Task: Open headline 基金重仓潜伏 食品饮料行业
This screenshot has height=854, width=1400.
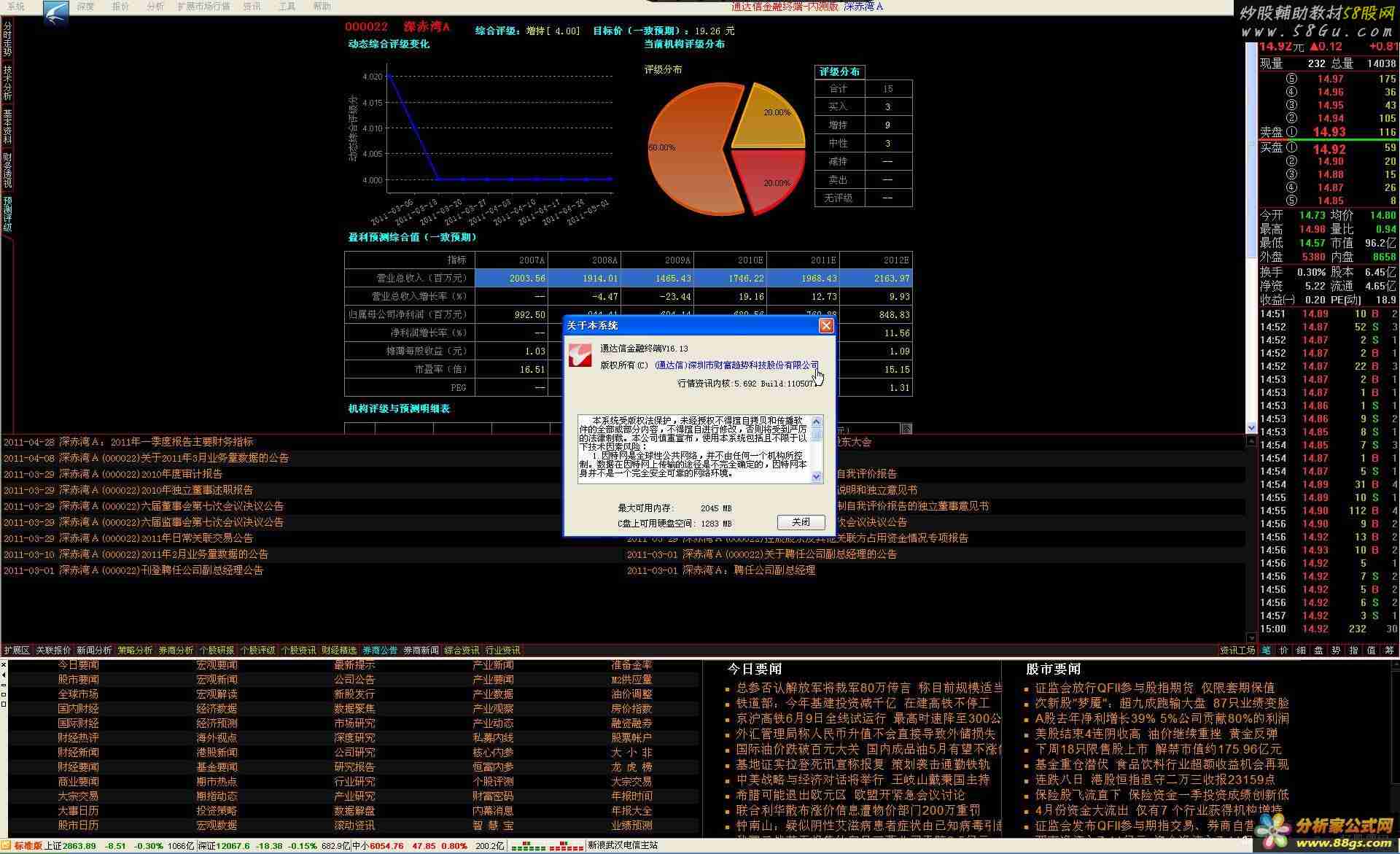Action: (x=1162, y=764)
